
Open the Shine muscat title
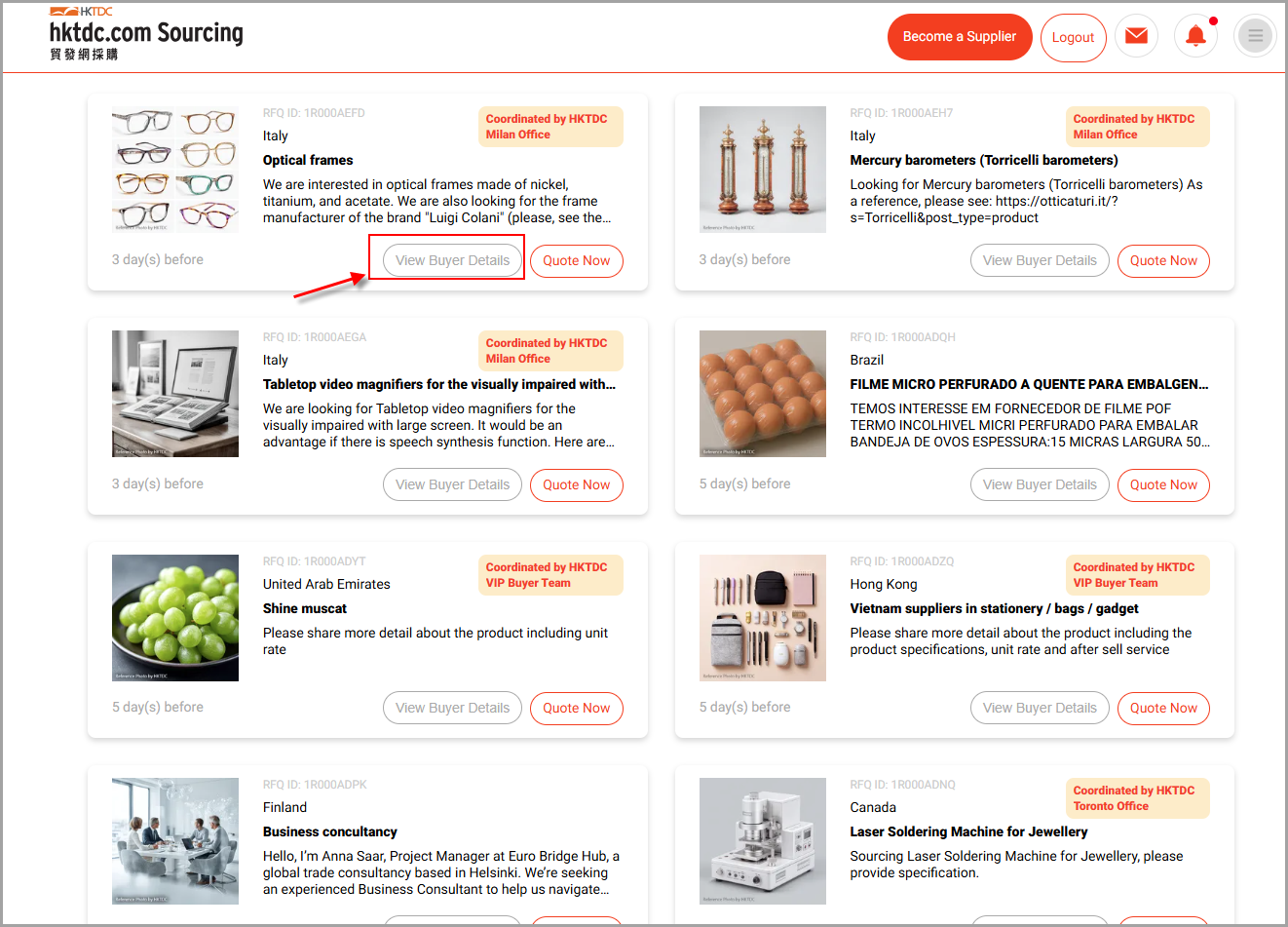(x=305, y=608)
